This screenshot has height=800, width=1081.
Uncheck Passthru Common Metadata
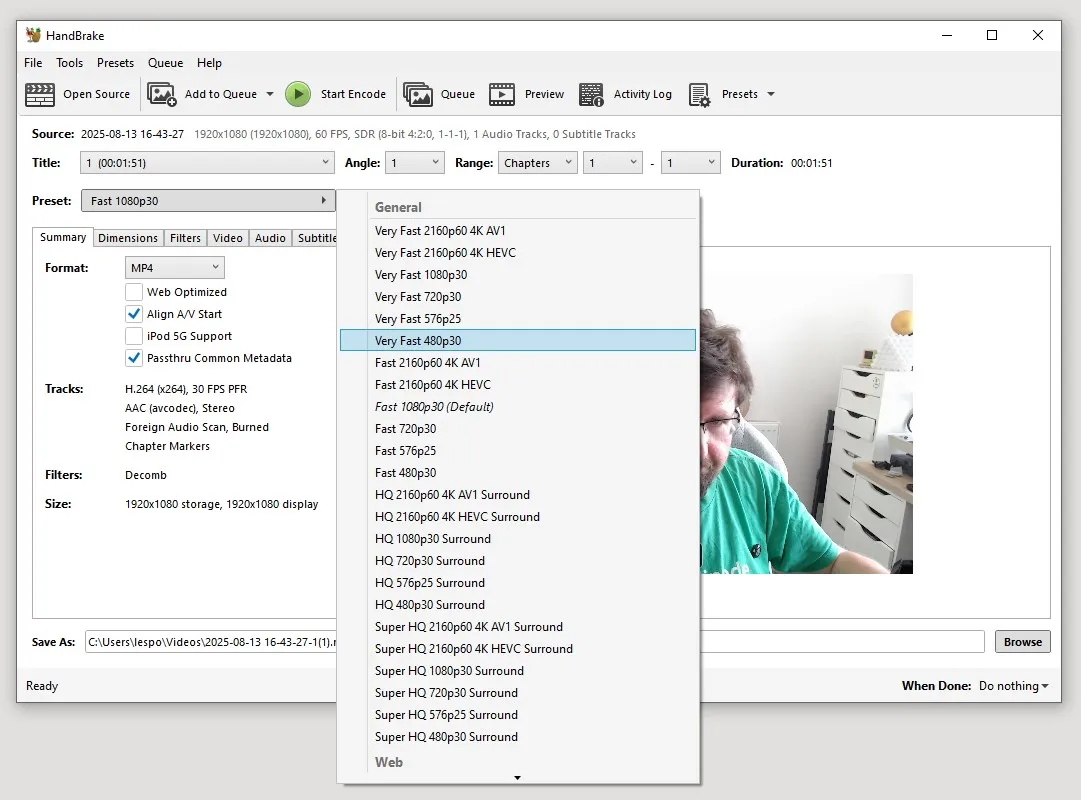coord(134,358)
